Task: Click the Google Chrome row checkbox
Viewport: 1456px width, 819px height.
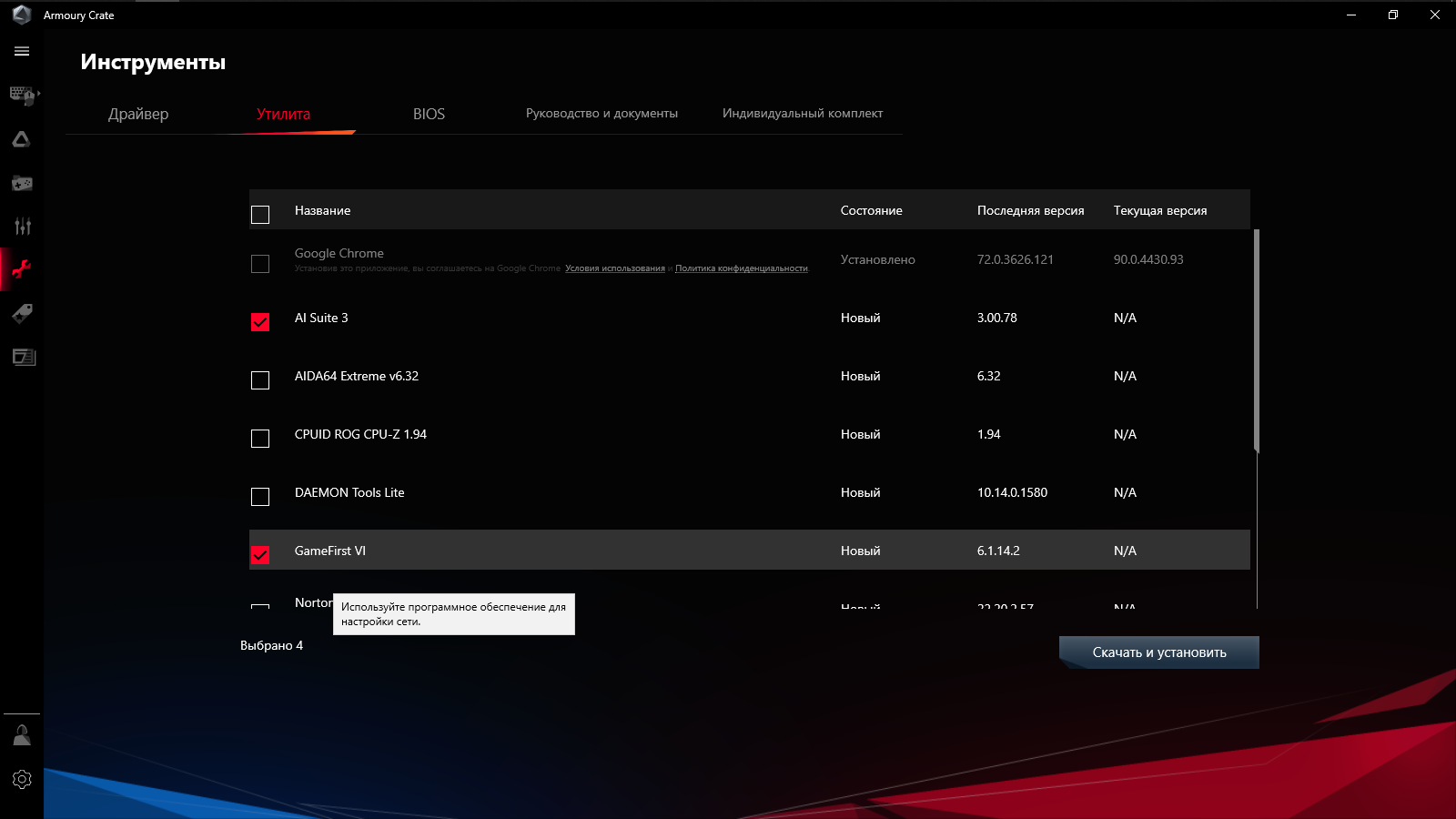Action: [x=260, y=264]
